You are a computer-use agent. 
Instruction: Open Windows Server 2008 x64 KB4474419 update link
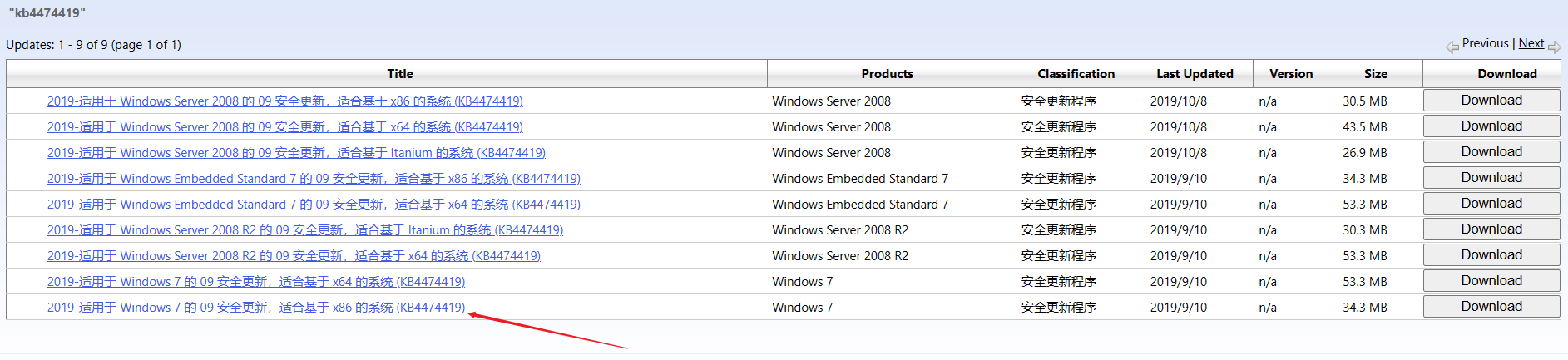pyautogui.click(x=285, y=127)
